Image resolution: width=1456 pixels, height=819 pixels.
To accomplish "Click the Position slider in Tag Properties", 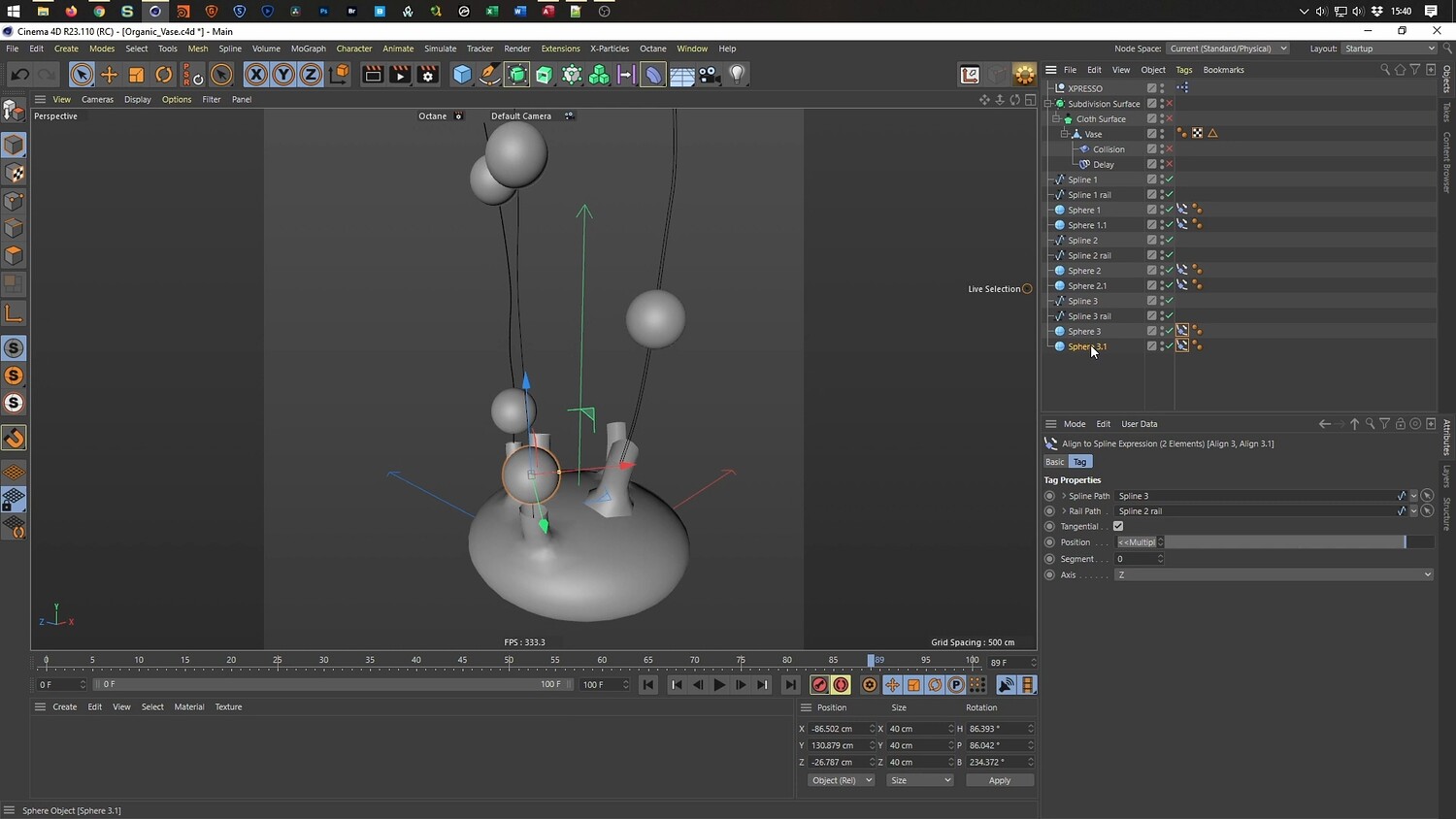I will (x=1281, y=542).
